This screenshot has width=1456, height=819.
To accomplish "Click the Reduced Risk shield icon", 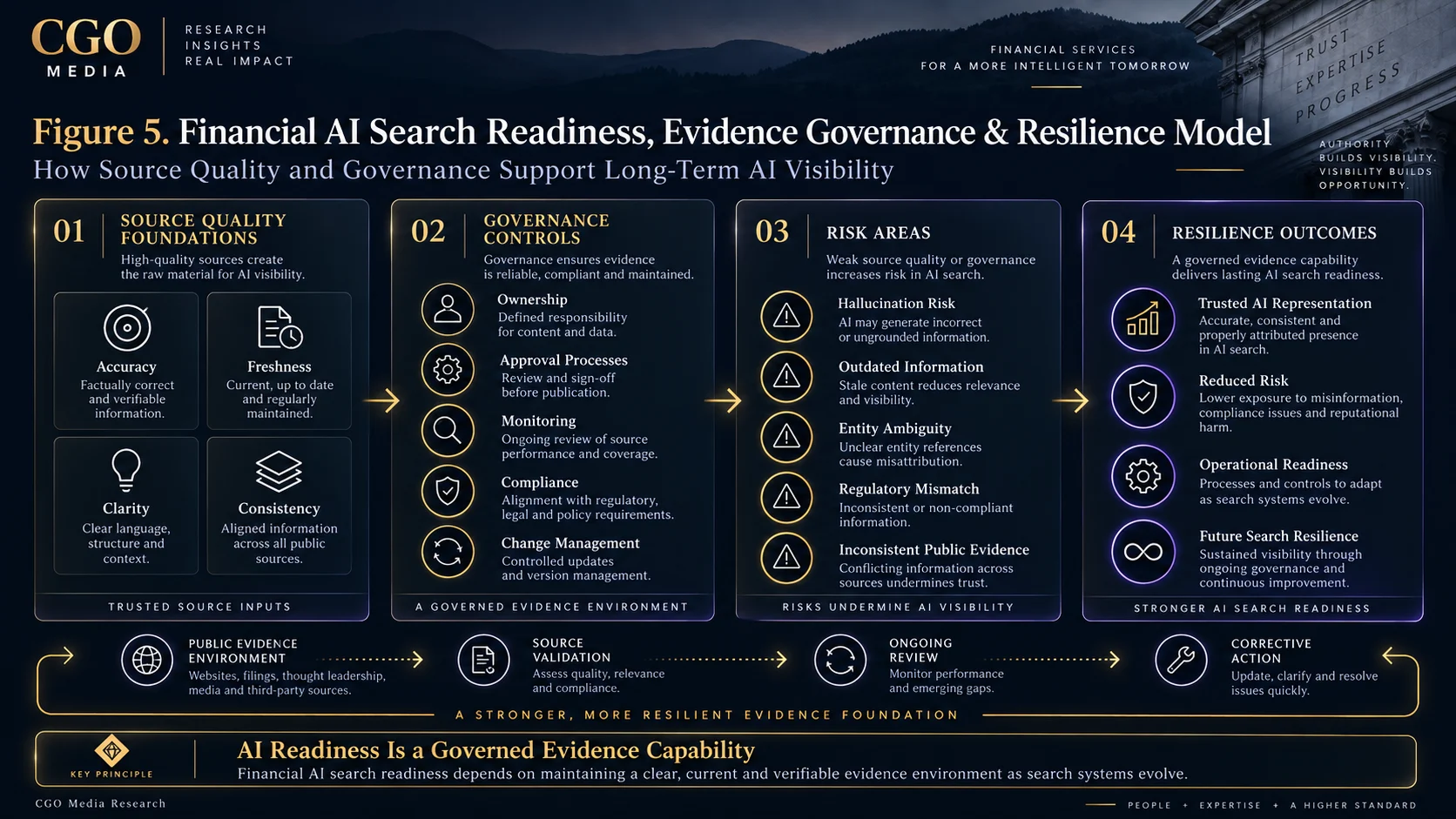I will (1143, 397).
